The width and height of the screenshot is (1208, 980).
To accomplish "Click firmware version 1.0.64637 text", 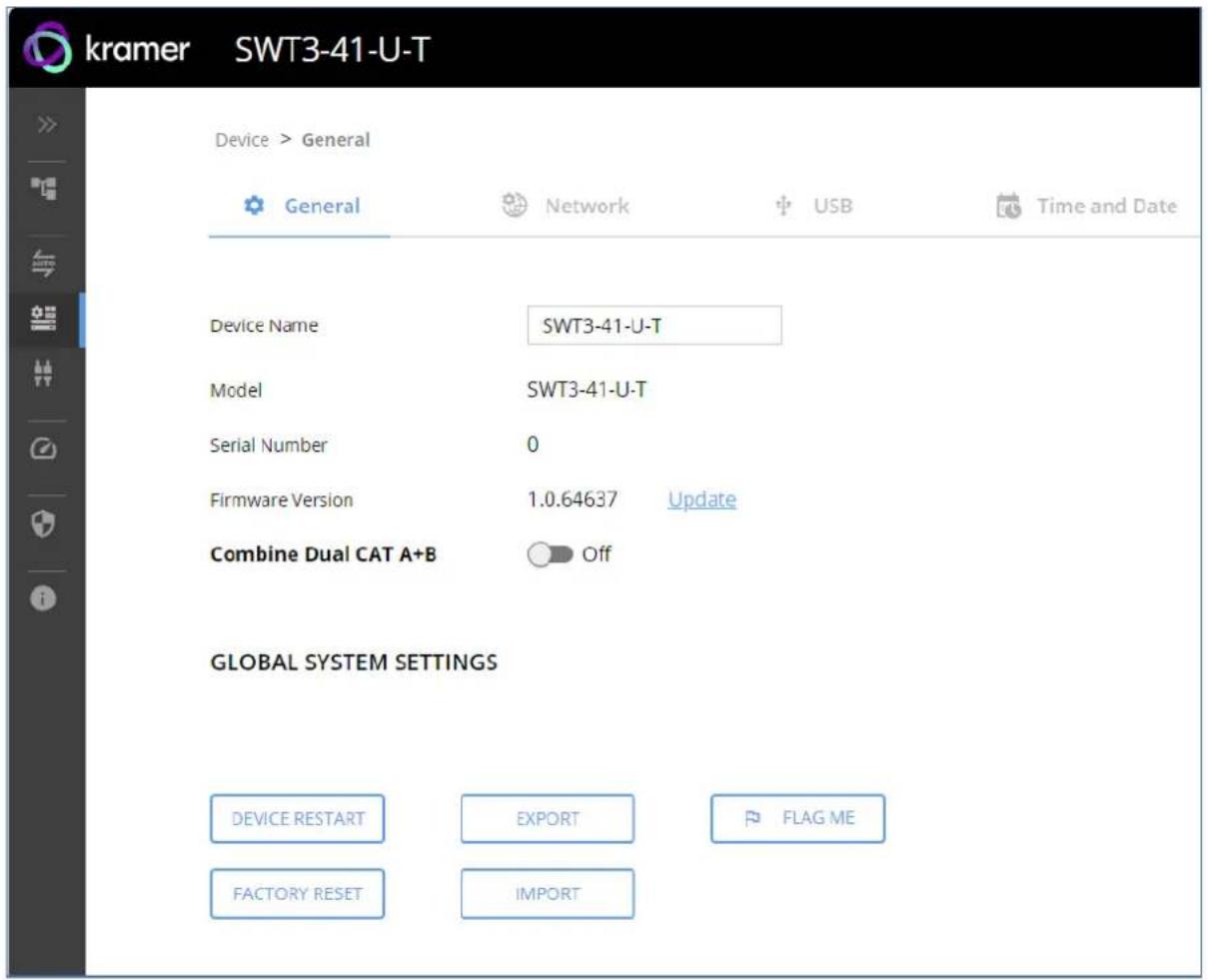I will pyautogui.click(x=573, y=499).
